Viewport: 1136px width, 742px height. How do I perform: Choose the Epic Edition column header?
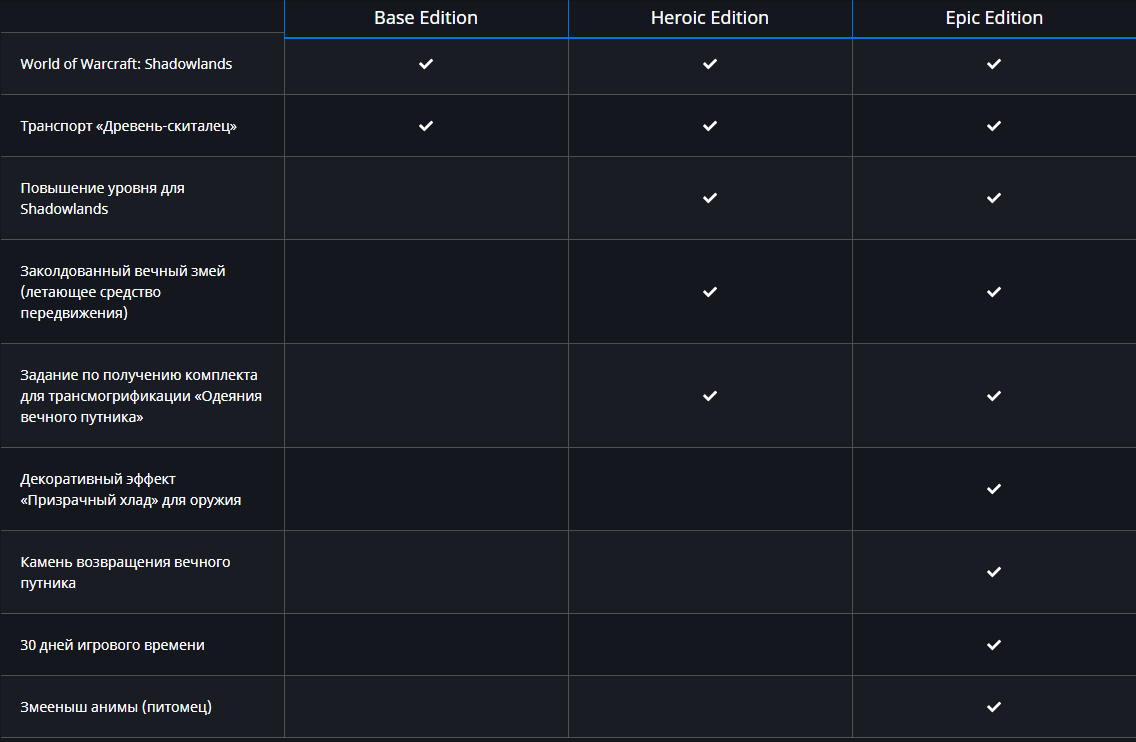994,18
